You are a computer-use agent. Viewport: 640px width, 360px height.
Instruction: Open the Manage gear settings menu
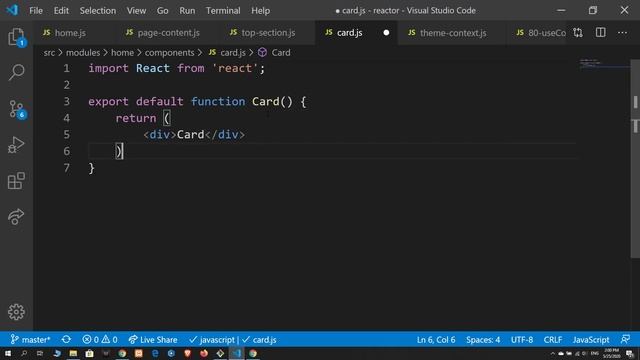tap(16, 312)
